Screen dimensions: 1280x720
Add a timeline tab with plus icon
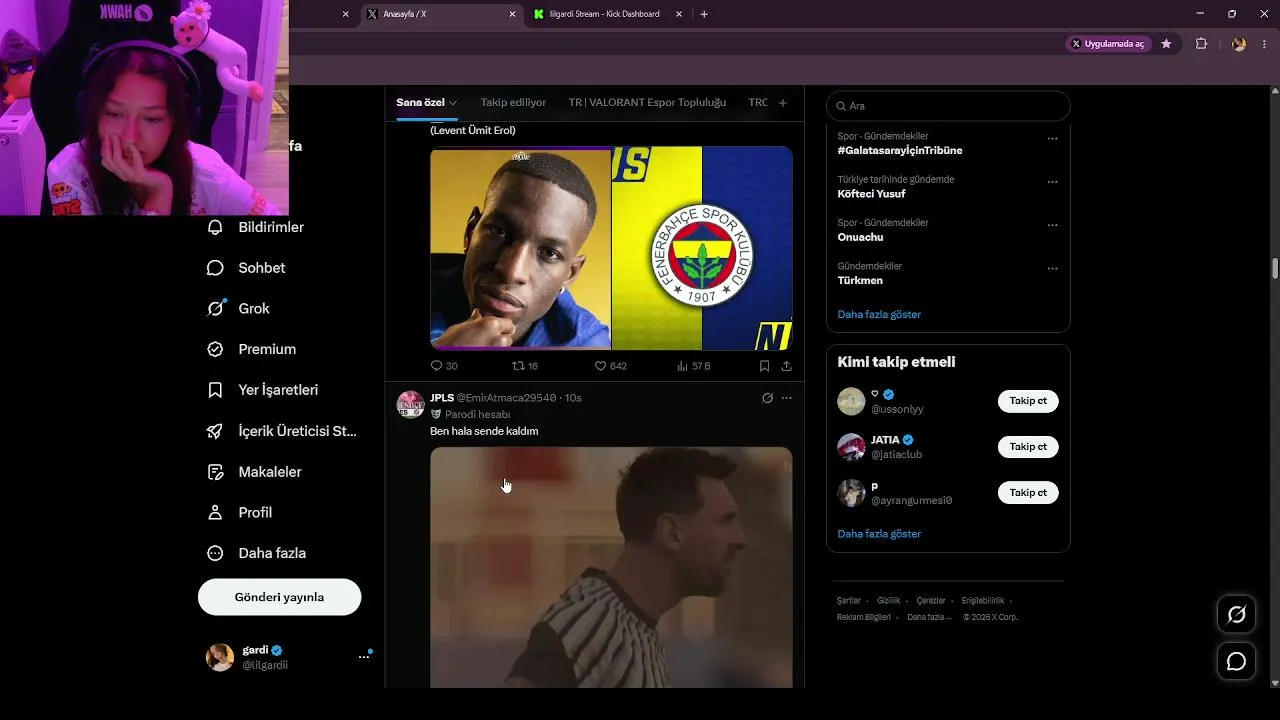coord(783,102)
